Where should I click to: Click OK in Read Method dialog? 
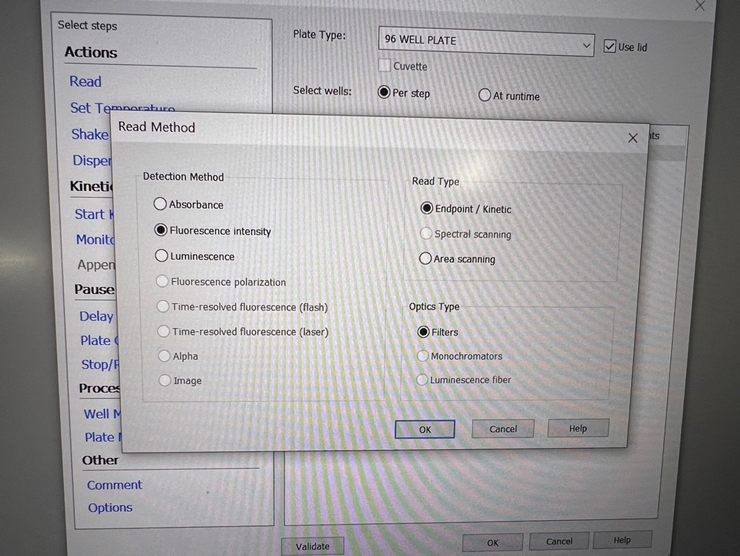click(x=425, y=429)
